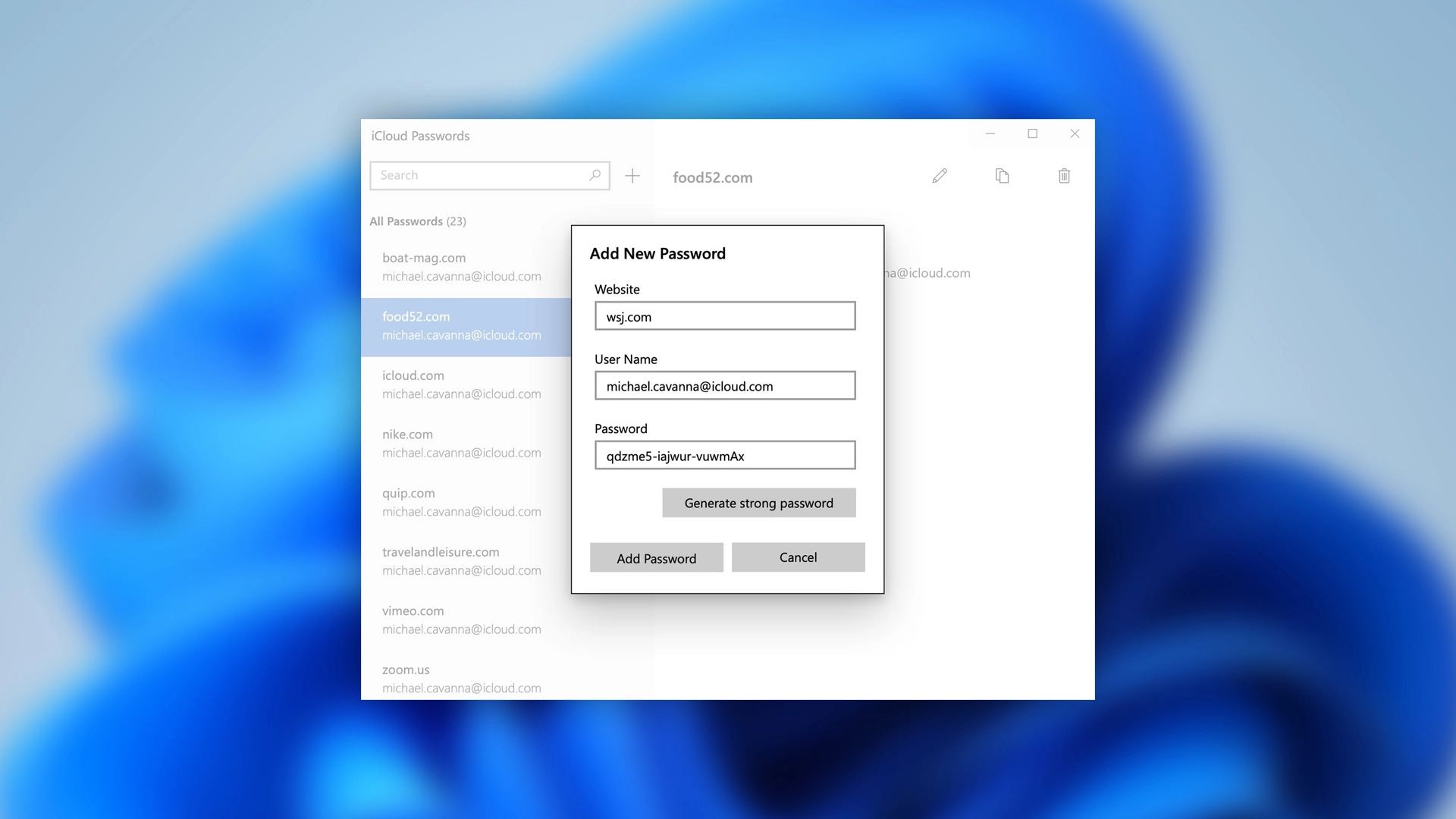Click the User Name input field

(x=725, y=386)
